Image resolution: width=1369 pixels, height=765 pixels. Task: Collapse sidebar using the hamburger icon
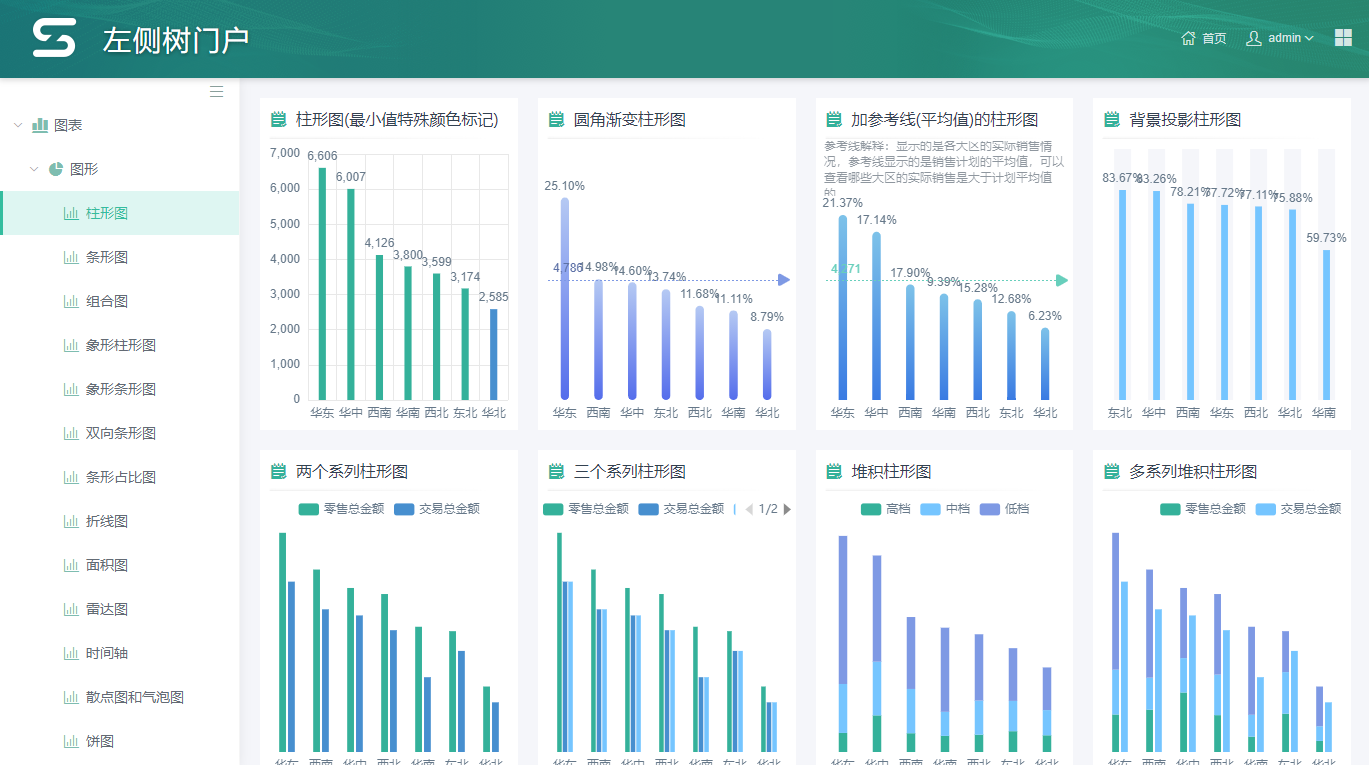pos(216,92)
